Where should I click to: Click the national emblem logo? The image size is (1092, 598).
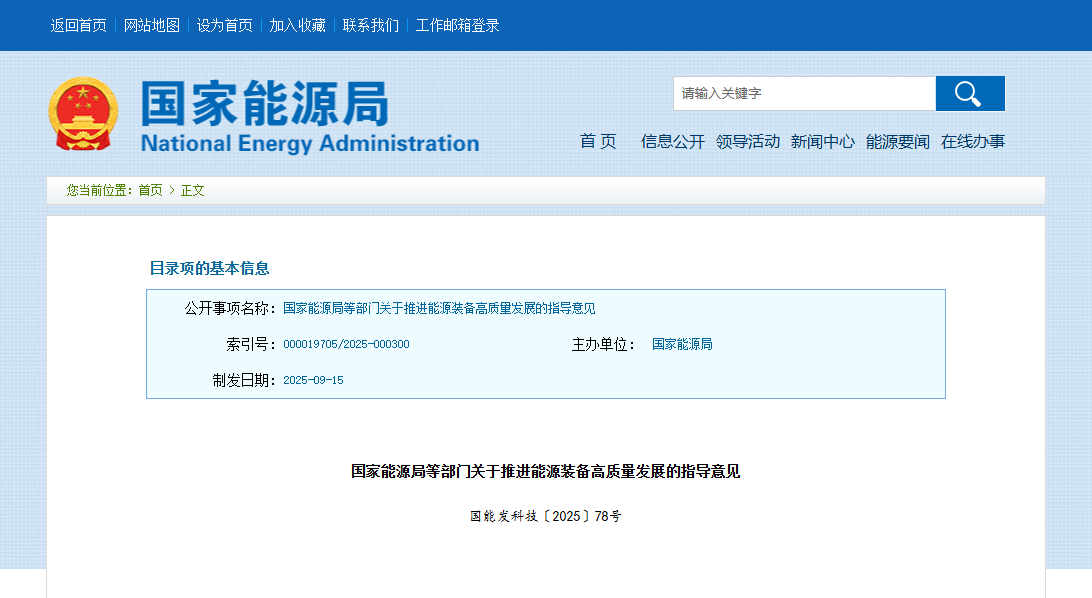85,113
